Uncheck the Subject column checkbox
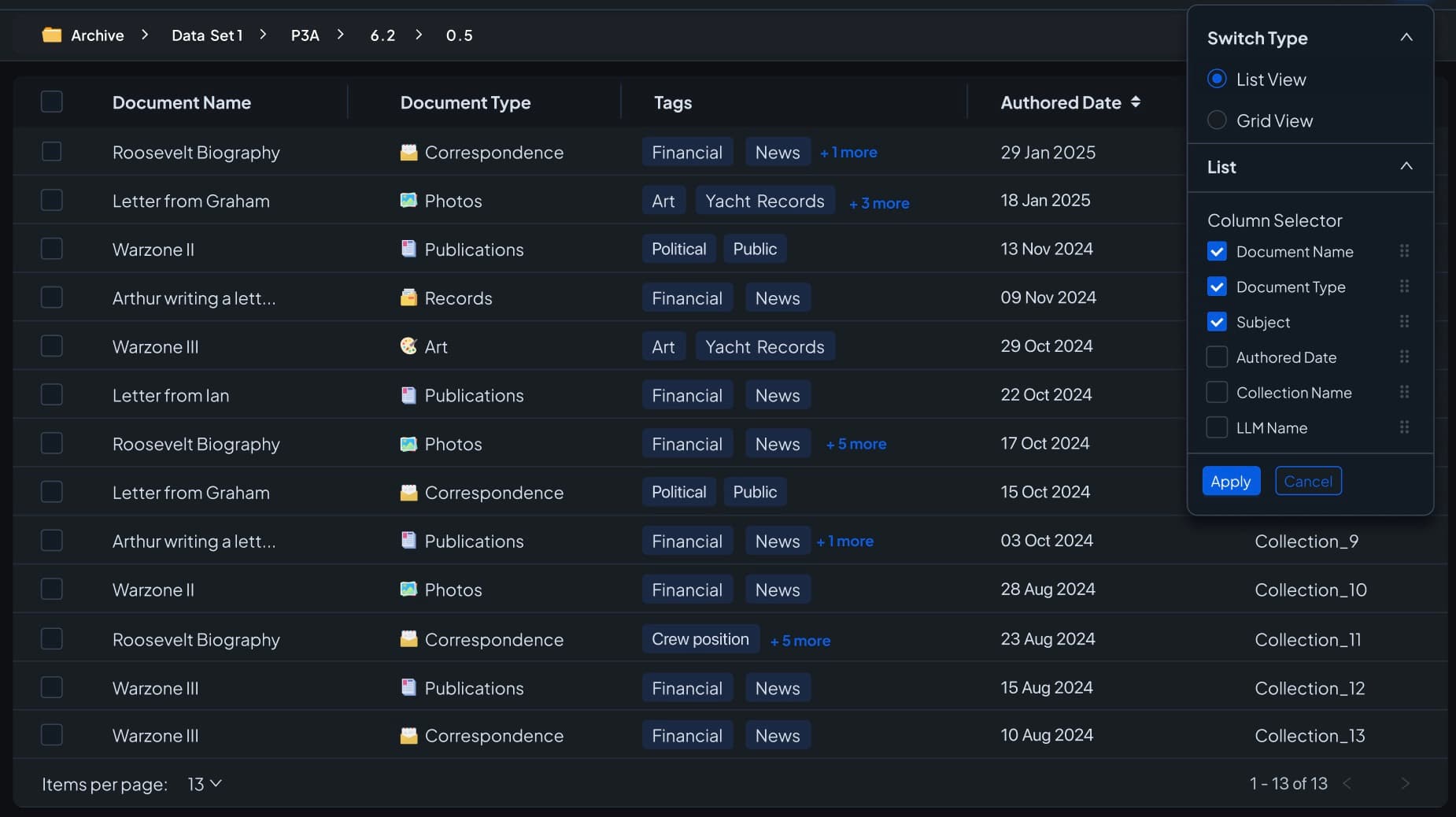 point(1217,321)
